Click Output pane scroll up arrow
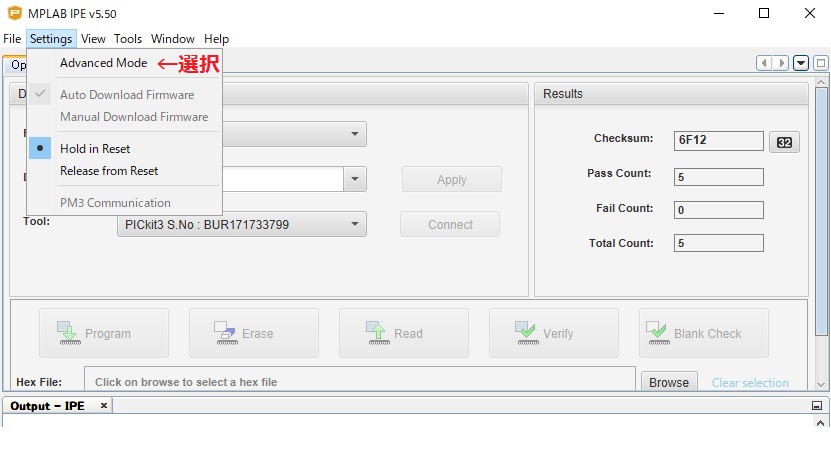Screen dimensions: 831x475 (x=820, y=423)
